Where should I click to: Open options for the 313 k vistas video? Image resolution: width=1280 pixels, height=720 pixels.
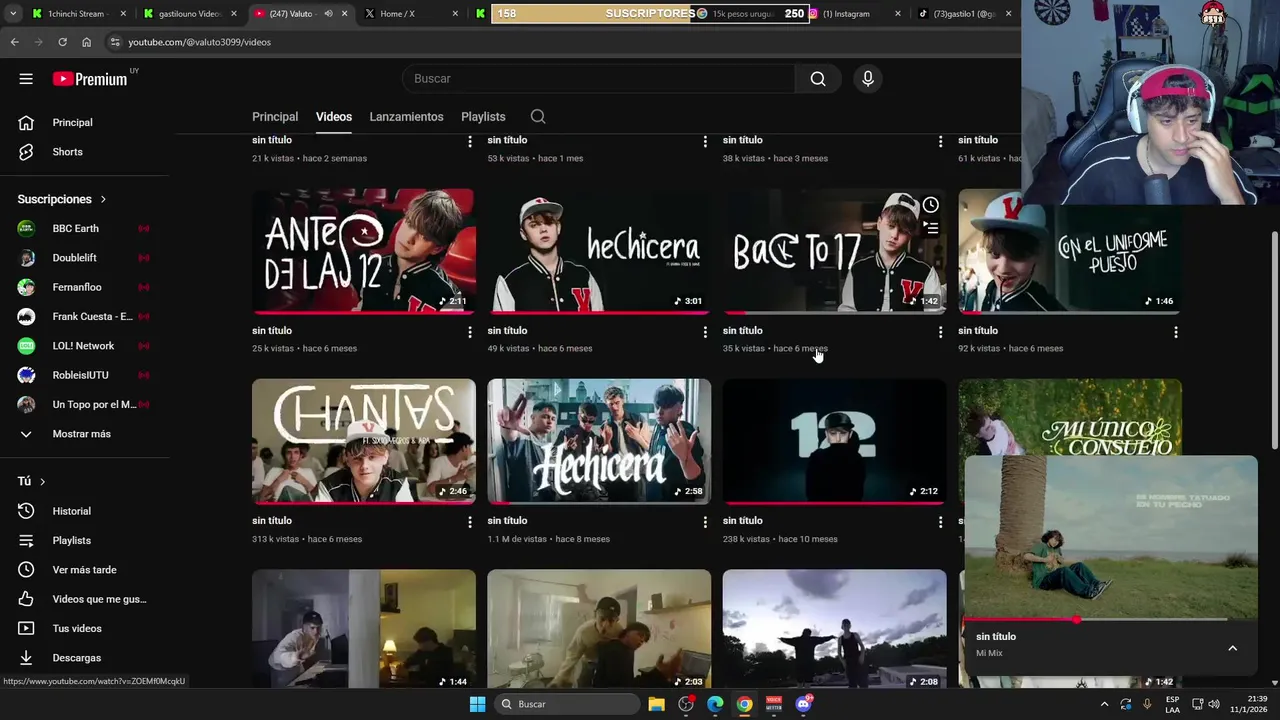[470, 522]
